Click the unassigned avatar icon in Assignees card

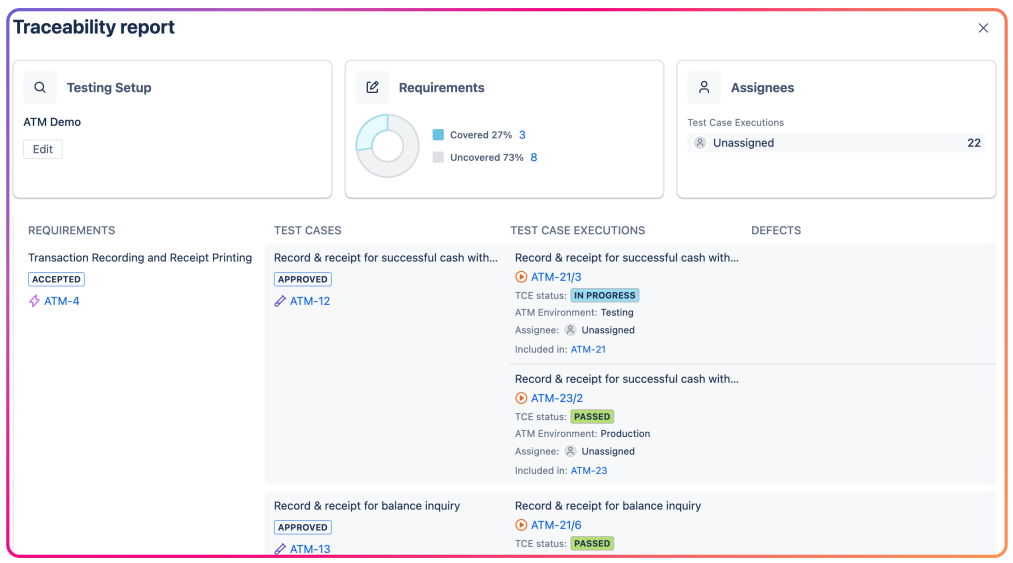click(x=700, y=143)
